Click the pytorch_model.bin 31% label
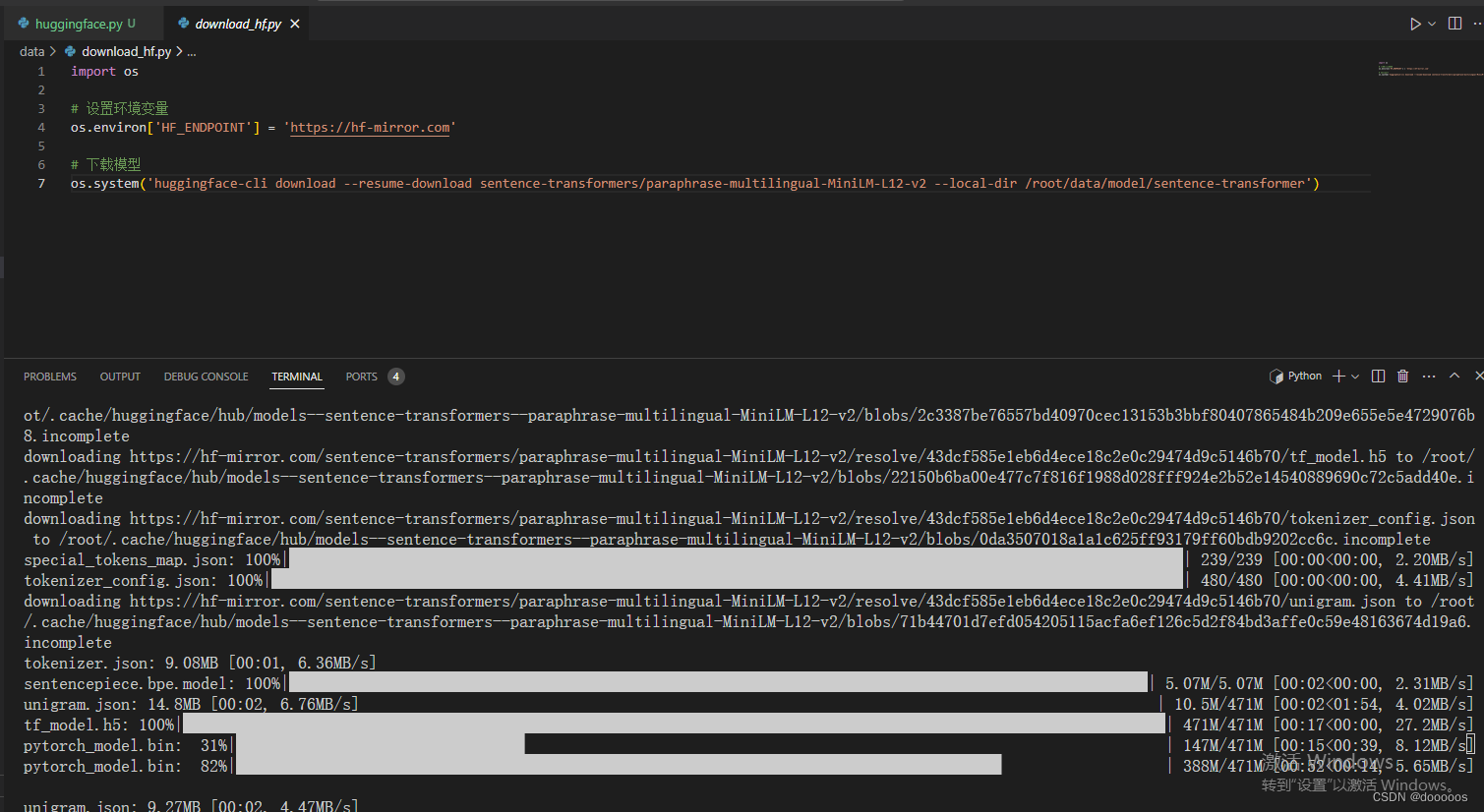The width and height of the screenshot is (1484, 812). click(126, 746)
